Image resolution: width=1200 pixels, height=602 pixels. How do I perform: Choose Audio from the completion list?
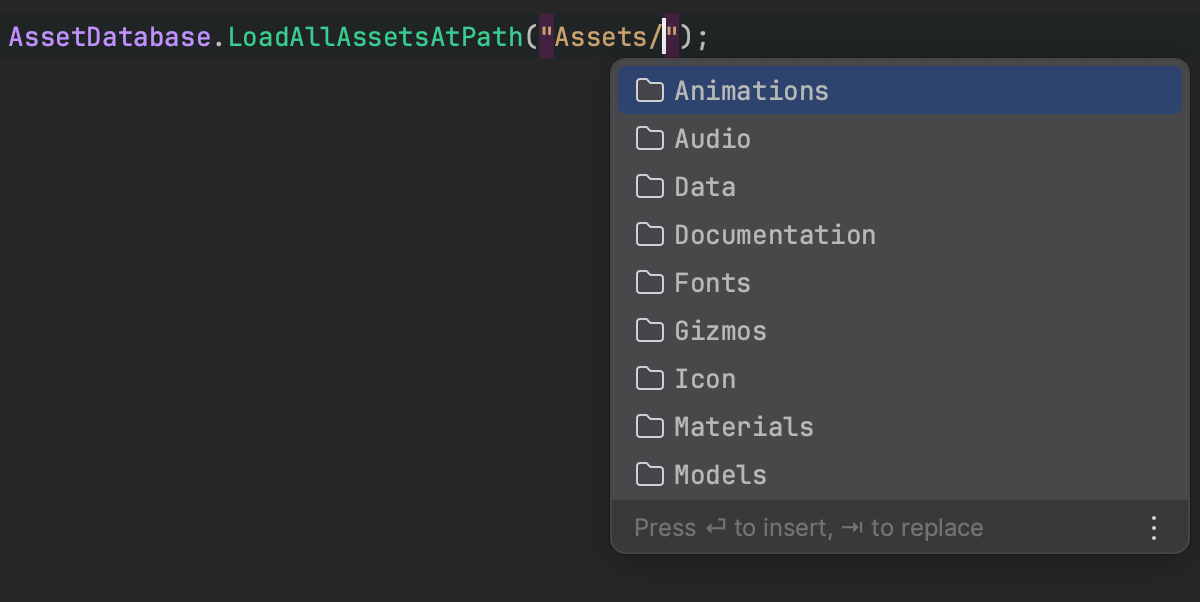click(712, 139)
